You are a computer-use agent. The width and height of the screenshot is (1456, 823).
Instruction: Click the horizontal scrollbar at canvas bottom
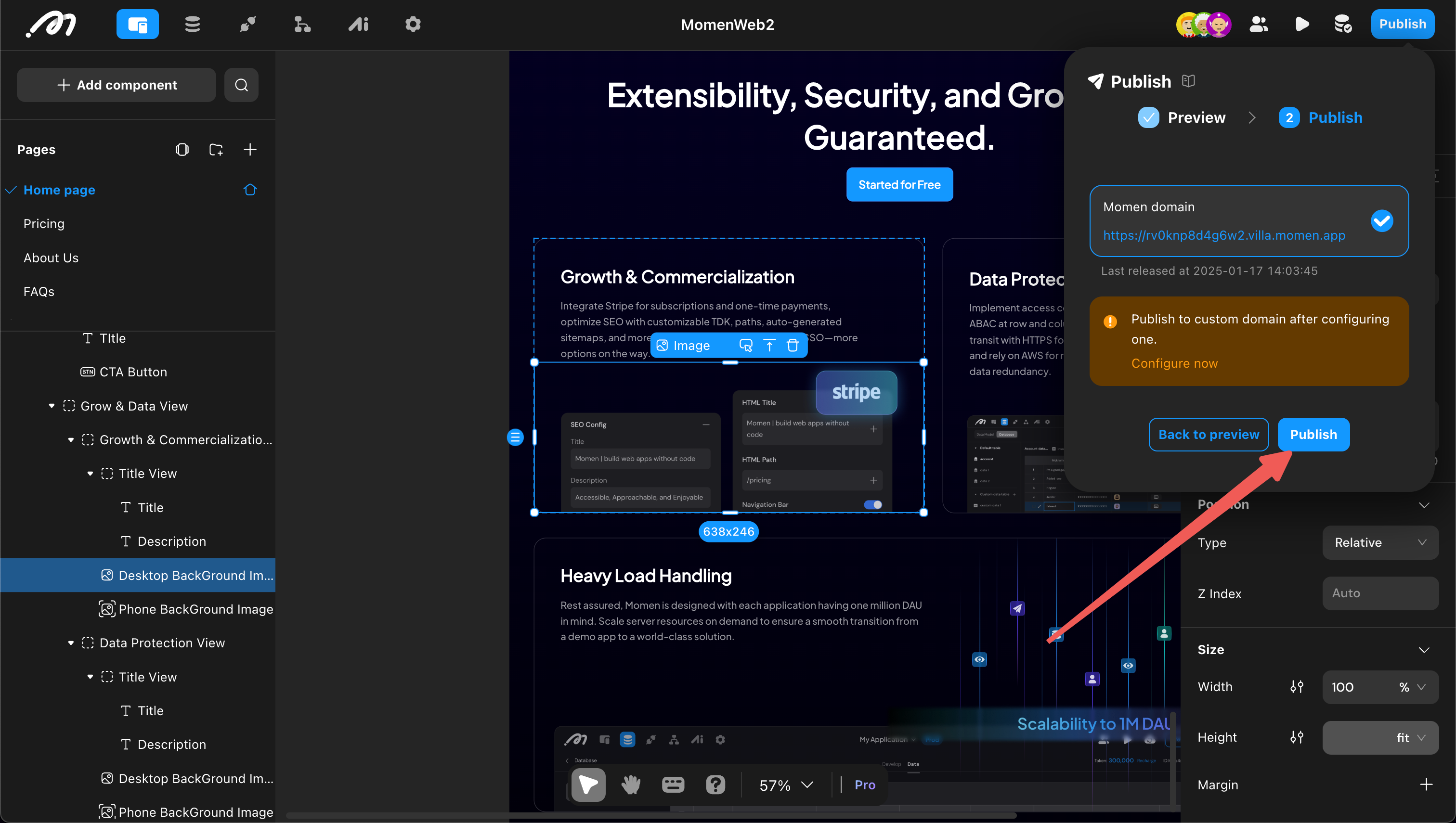[x=650, y=816]
